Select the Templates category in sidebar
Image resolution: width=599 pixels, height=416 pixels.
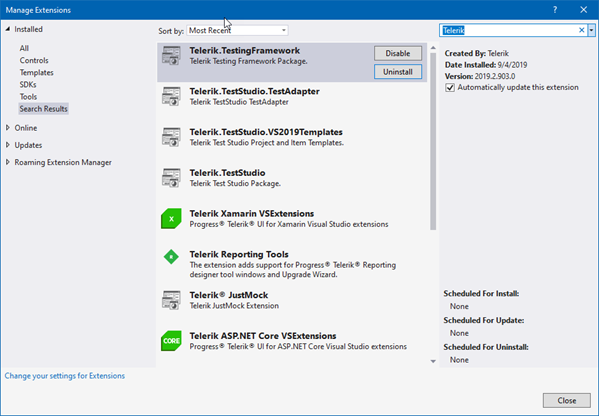tap(37, 73)
